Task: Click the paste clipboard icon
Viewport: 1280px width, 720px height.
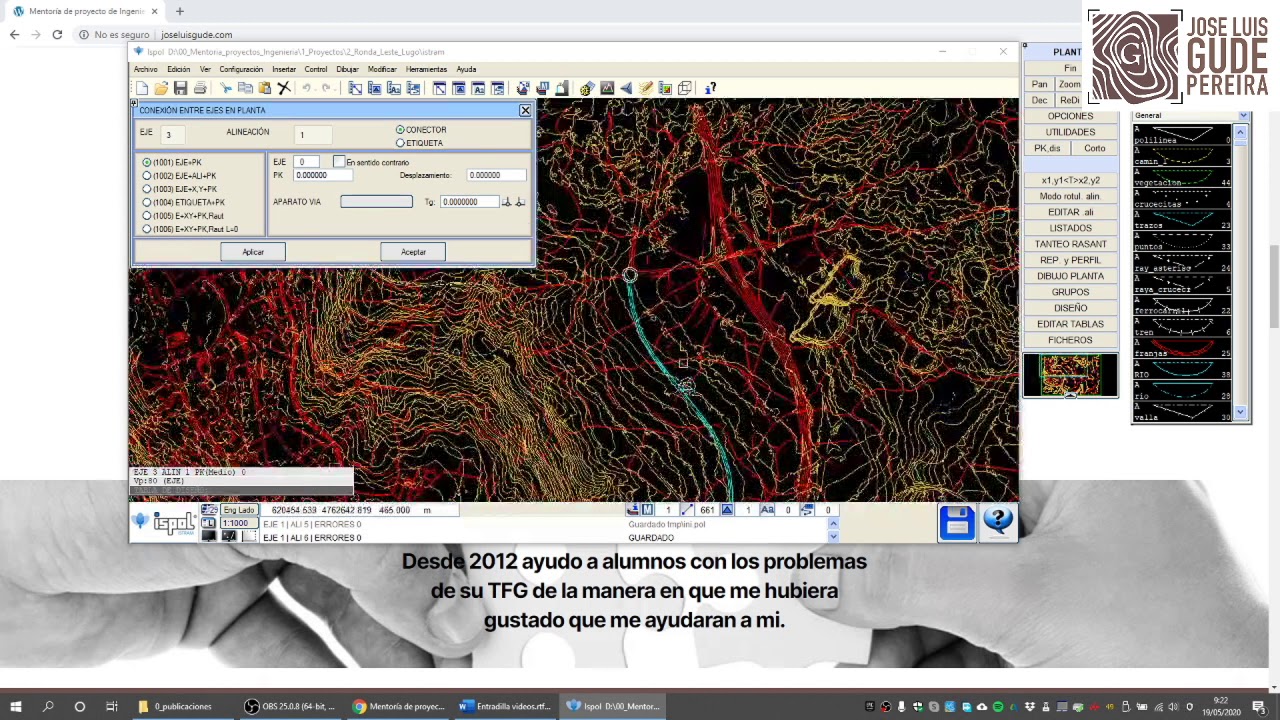Action: (265, 88)
